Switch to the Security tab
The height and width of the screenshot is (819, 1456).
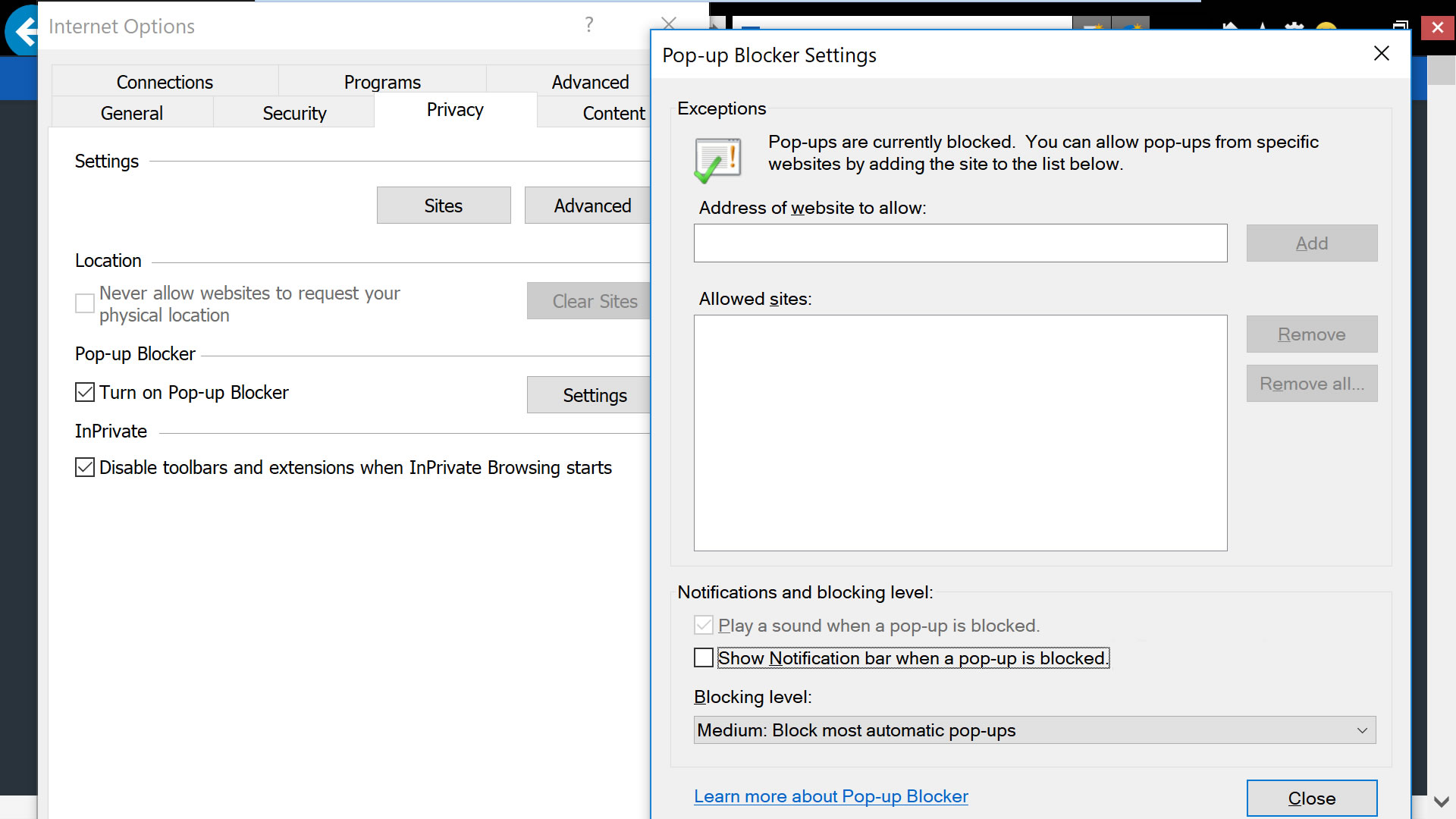coord(294,113)
